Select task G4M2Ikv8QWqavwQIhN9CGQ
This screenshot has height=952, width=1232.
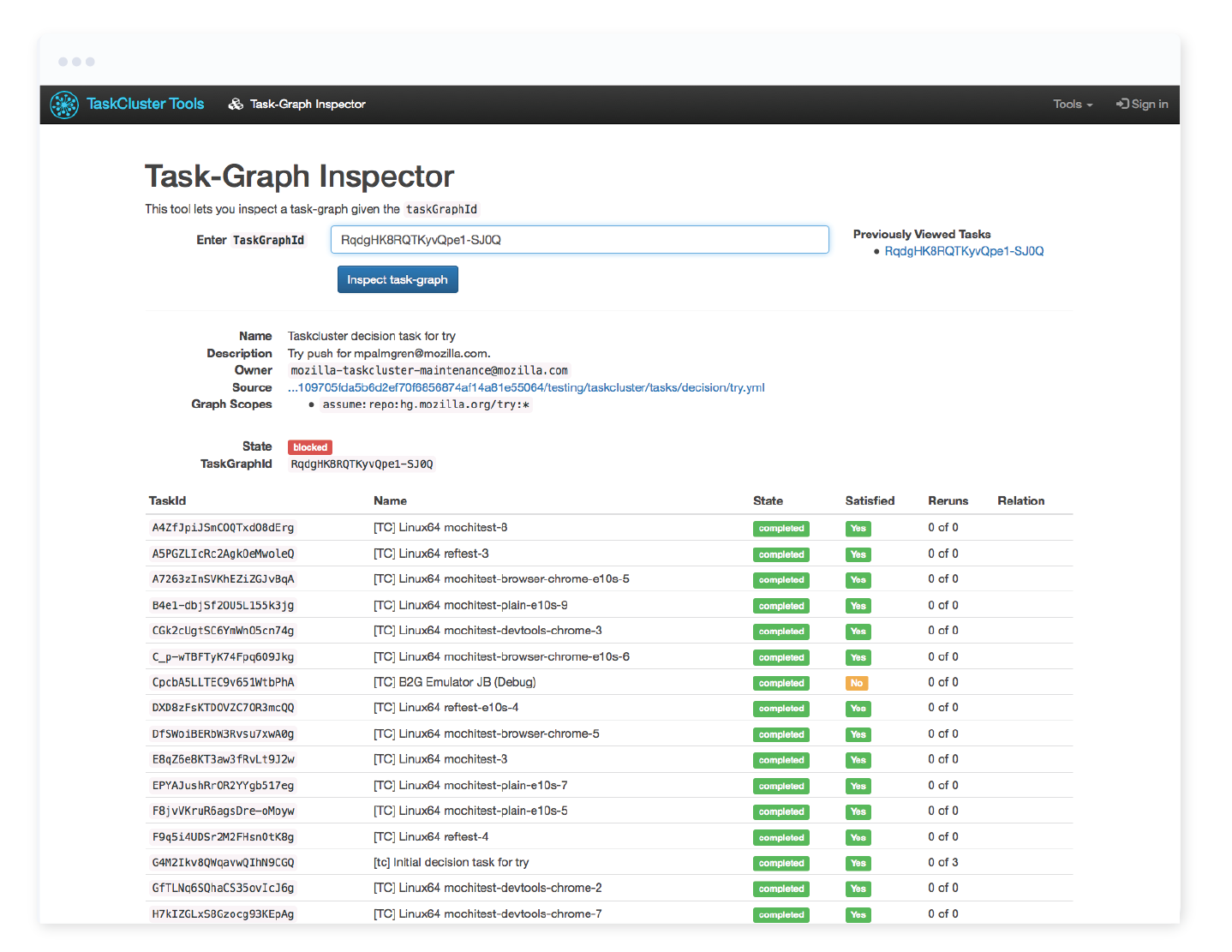pyautogui.click(x=223, y=862)
